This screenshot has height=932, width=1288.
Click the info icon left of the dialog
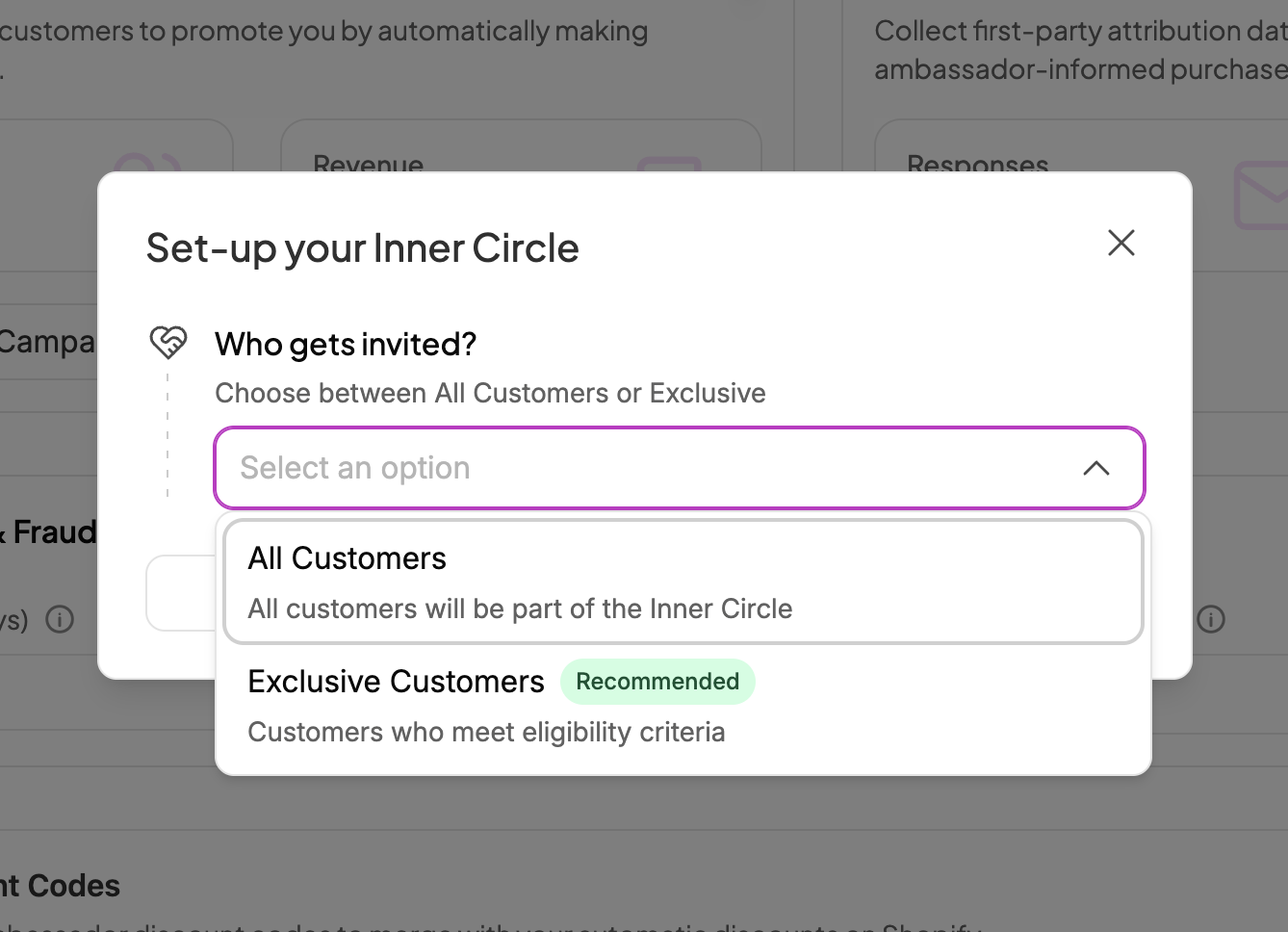[x=60, y=619]
